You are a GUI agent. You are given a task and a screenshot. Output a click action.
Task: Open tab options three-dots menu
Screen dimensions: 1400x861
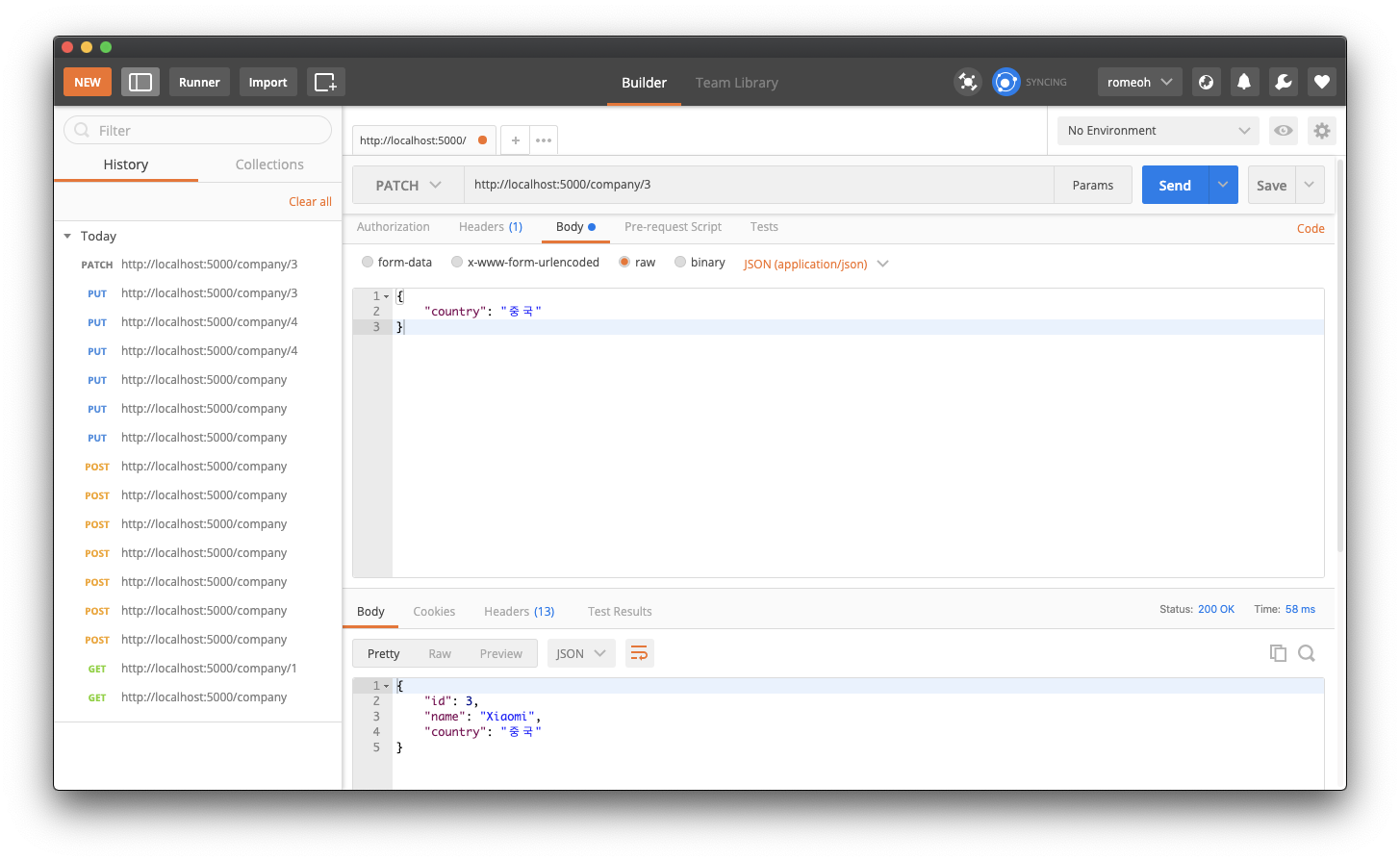544,140
